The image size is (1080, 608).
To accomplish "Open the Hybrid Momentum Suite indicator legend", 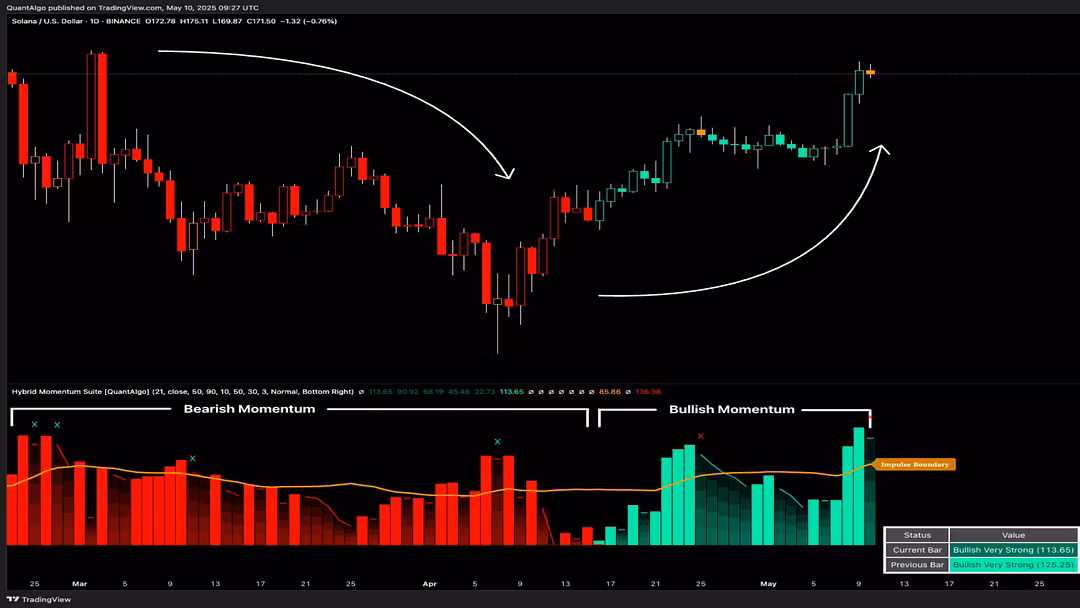I will coord(183,391).
